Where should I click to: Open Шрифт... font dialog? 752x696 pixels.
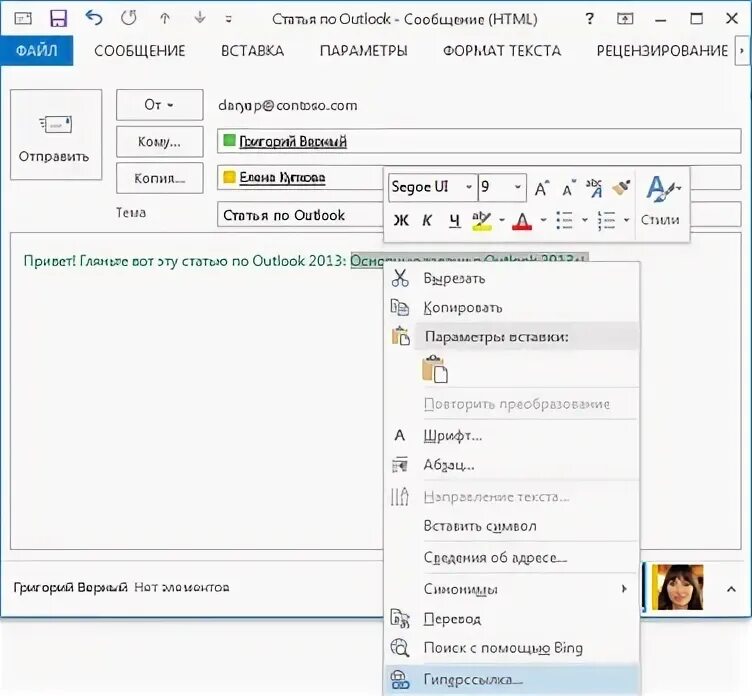point(512,436)
